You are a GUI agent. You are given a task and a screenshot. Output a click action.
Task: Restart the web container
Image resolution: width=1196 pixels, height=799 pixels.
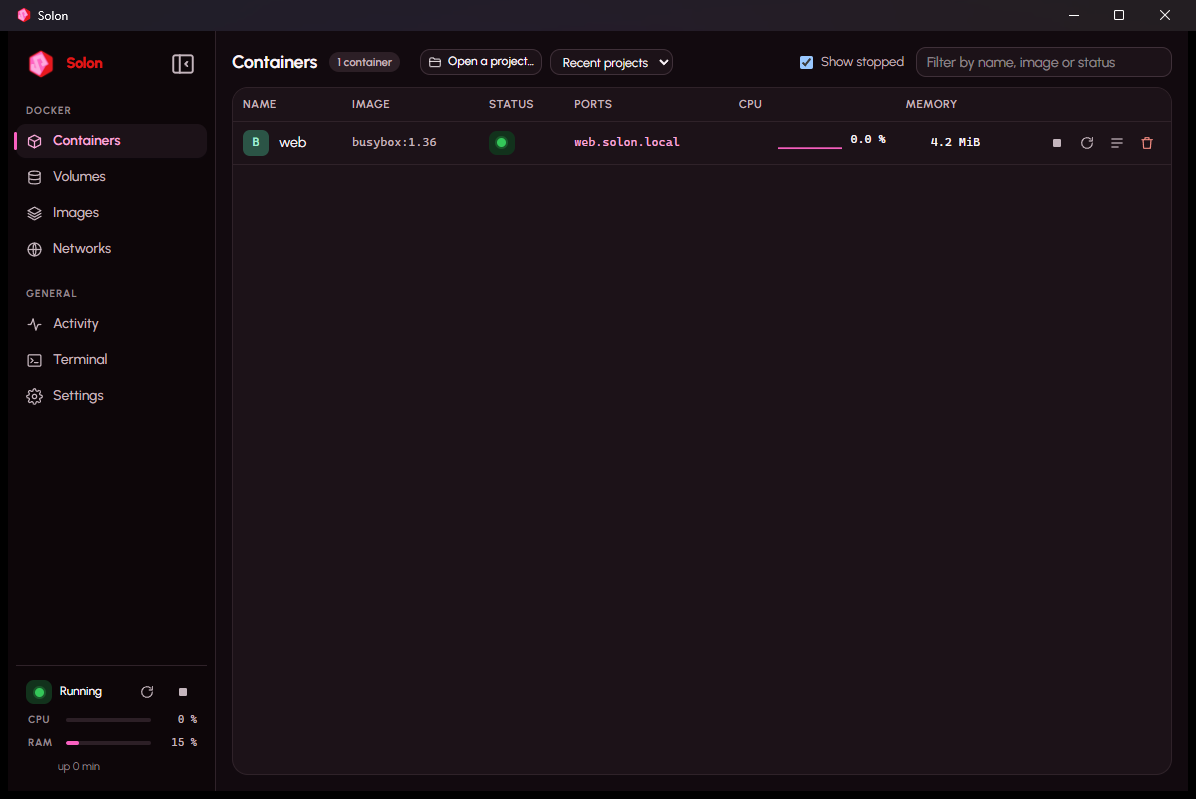pos(1087,143)
